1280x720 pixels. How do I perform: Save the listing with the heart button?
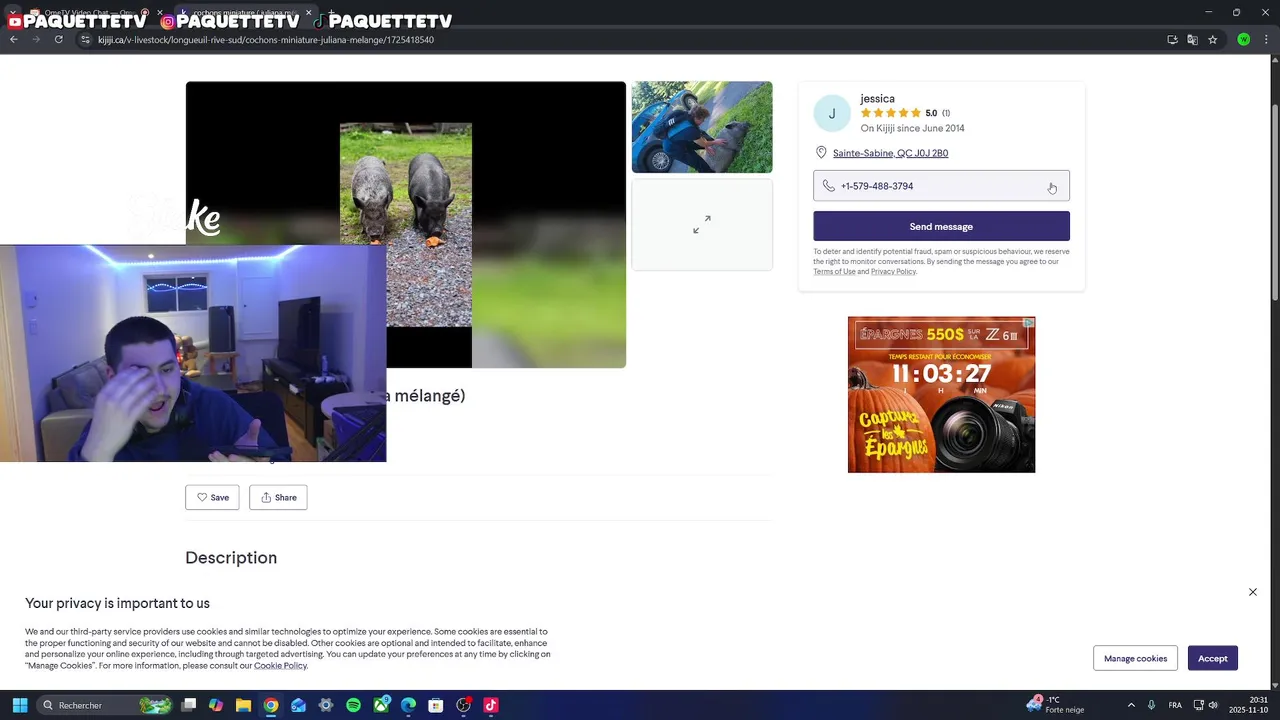tap(212, 497)
